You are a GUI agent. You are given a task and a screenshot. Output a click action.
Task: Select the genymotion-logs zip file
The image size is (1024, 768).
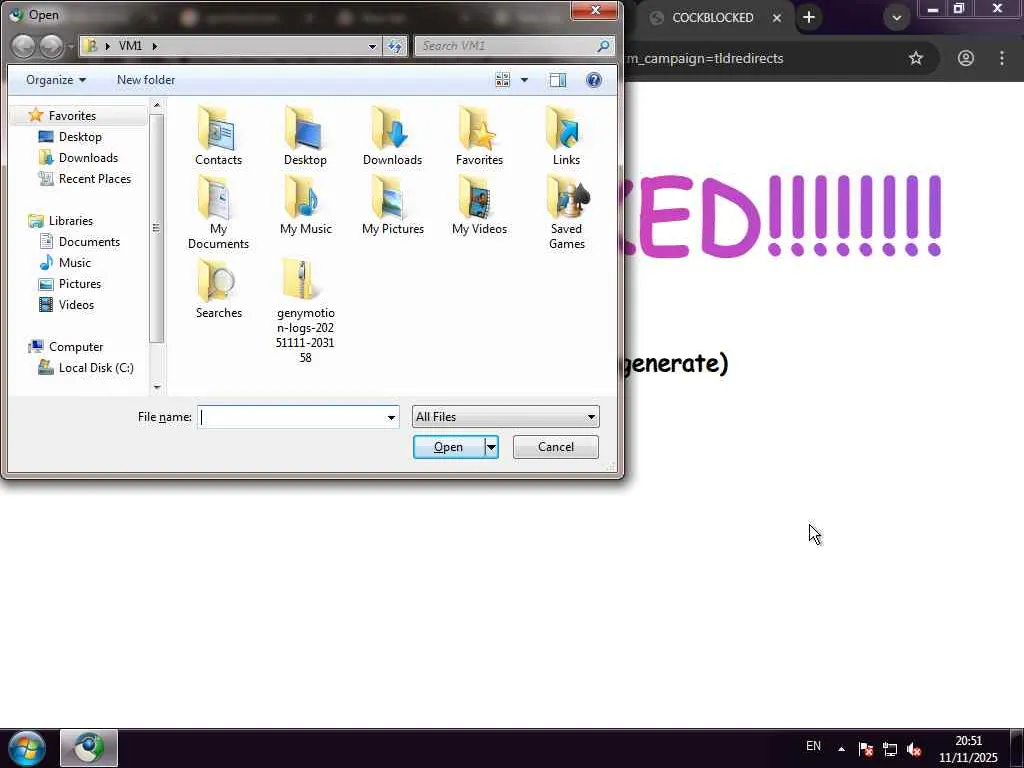click(305, 311)
